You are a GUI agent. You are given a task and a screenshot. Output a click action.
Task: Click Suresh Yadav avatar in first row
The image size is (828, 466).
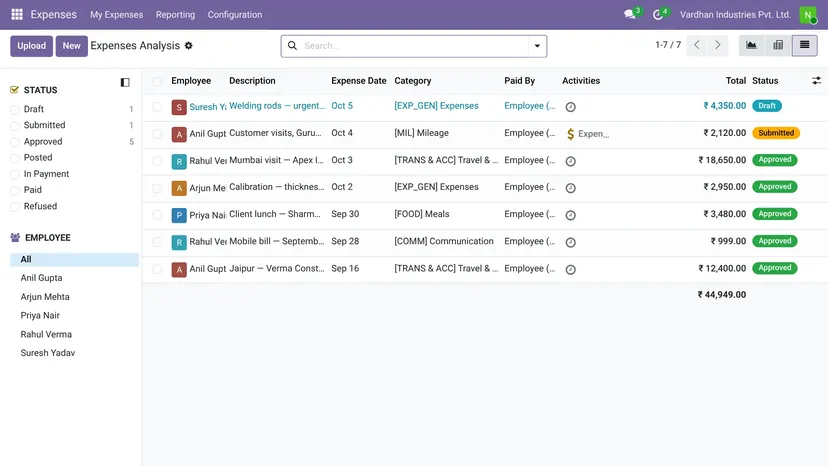(x=179, y=107)
